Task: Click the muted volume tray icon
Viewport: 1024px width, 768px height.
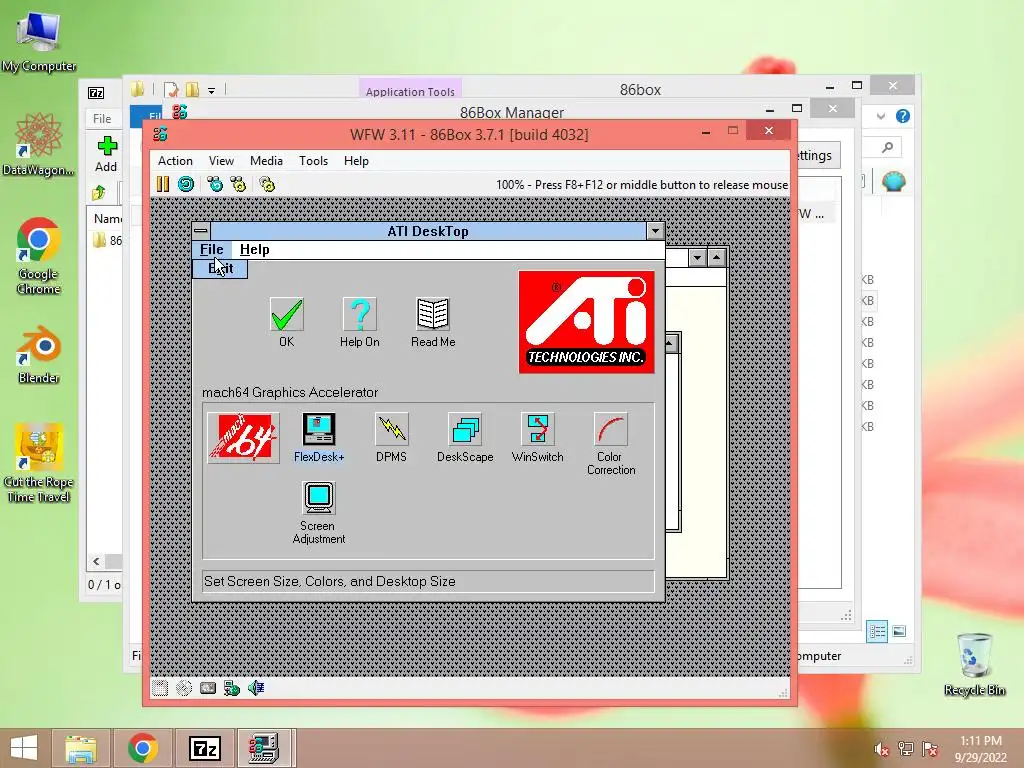Action: [882, 749]
